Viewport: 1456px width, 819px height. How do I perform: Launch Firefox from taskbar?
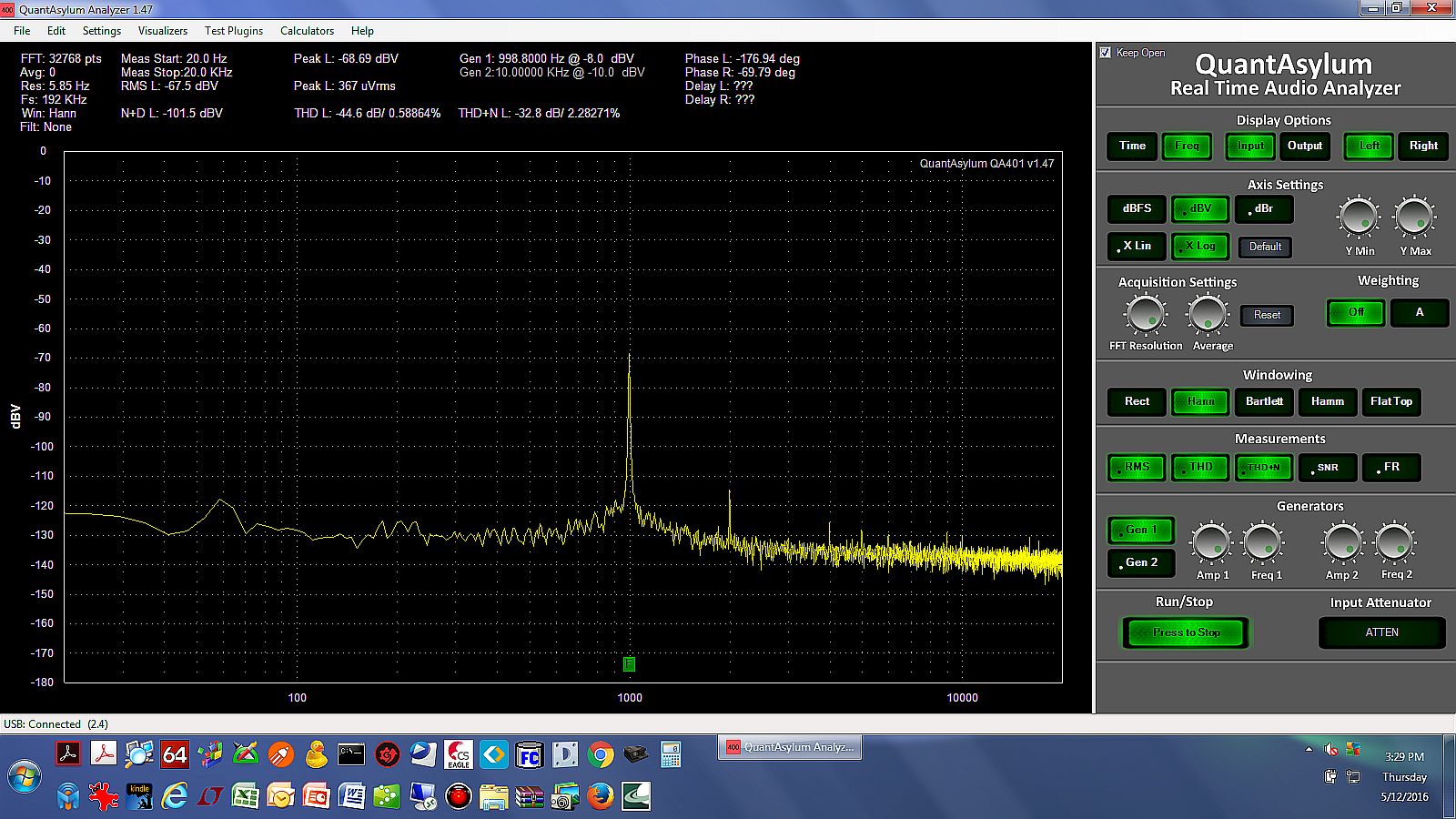pyautogui.click(x=600, y=796)
